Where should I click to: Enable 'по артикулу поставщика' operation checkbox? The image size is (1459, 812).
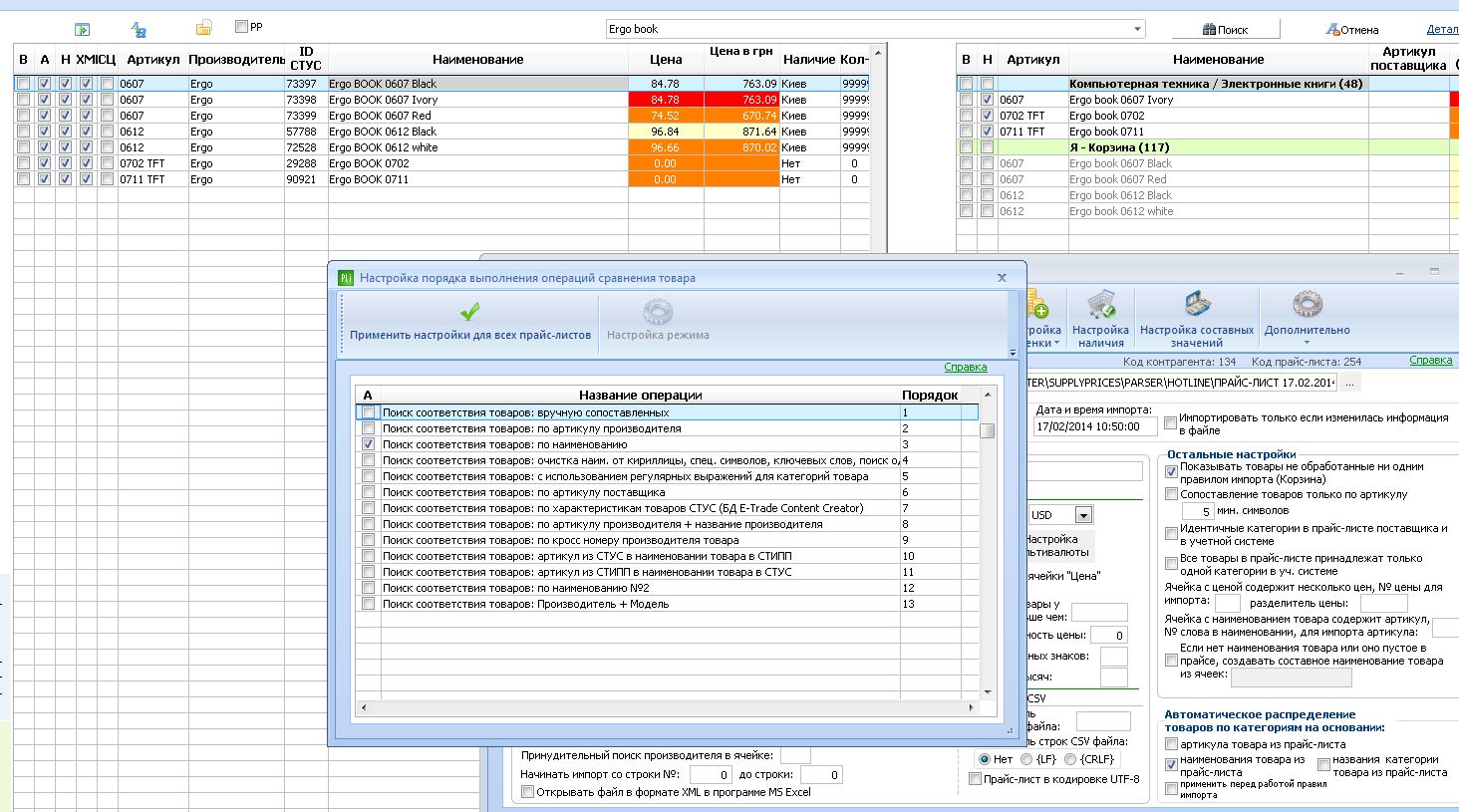tap(368, 492)
